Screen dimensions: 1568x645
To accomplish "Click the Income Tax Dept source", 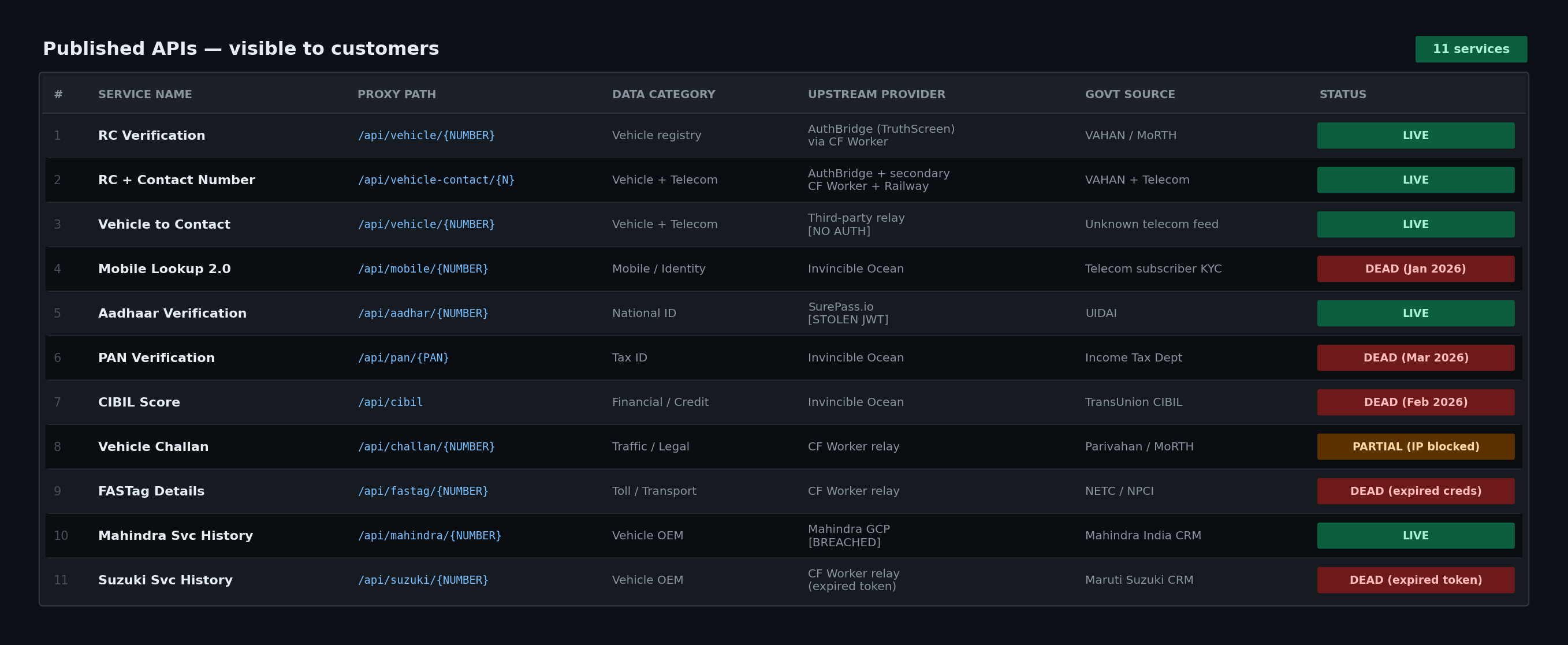I will (1133, 358).
